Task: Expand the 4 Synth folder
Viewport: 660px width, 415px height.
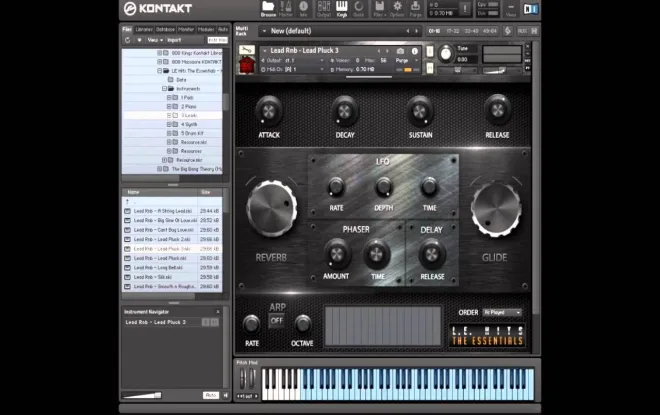Action: pos(169,125)
